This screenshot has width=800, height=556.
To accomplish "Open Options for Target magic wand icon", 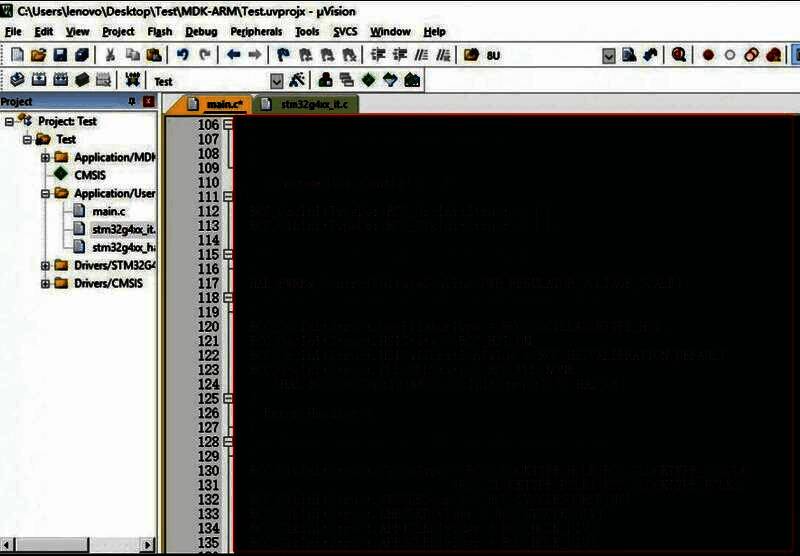I will (x=297, y=80).
